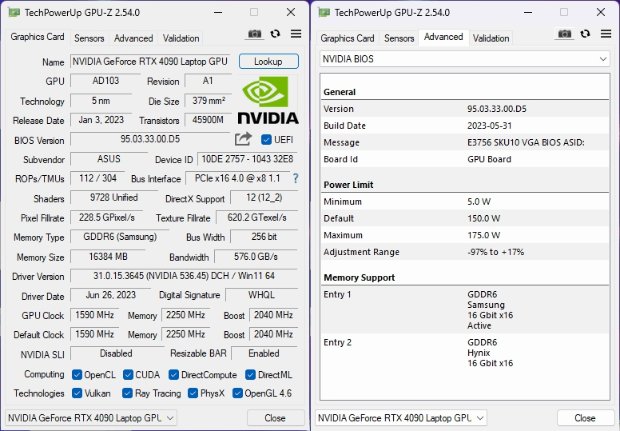Click the Bandwidth value 576.0 GB/s
Viewport: 620px width, 431px height.
[x=256, y=257]
